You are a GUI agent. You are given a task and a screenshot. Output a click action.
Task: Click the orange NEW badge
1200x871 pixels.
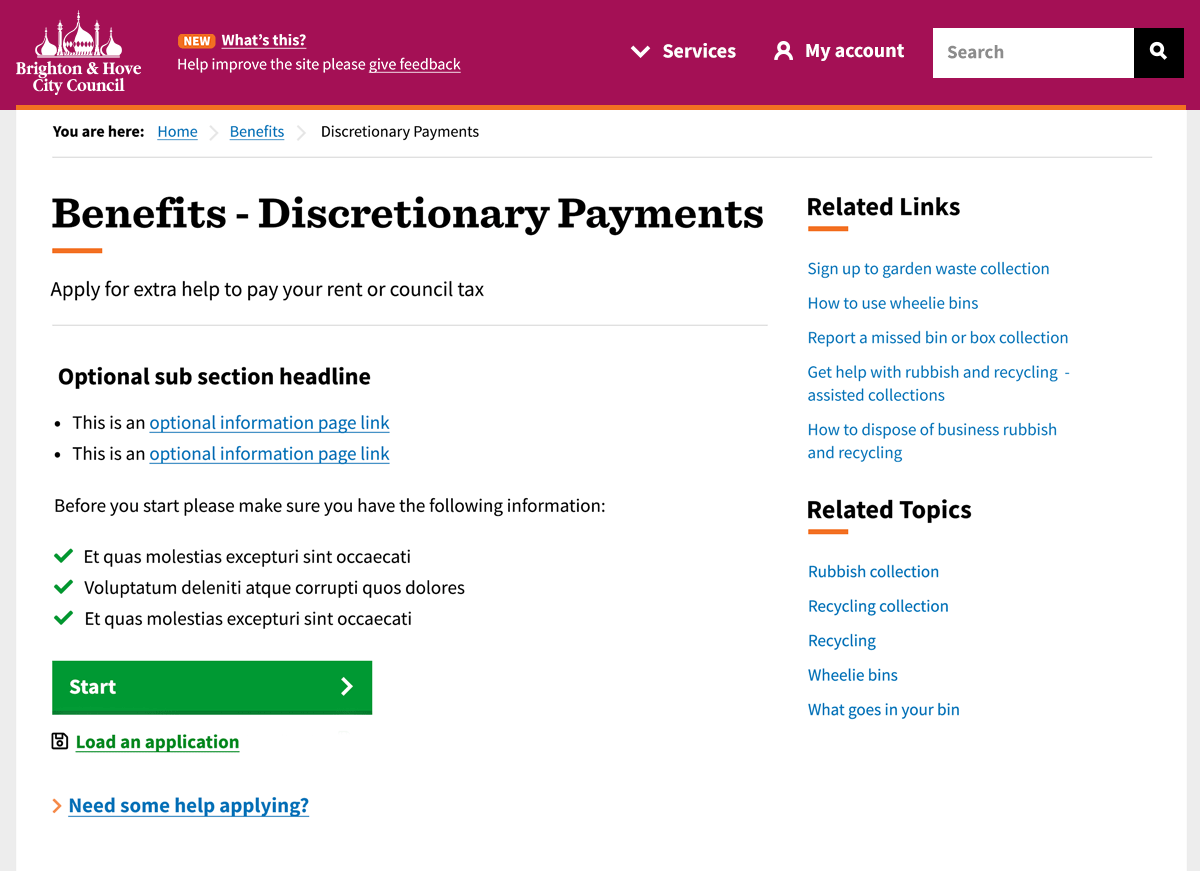pos(196,41)
